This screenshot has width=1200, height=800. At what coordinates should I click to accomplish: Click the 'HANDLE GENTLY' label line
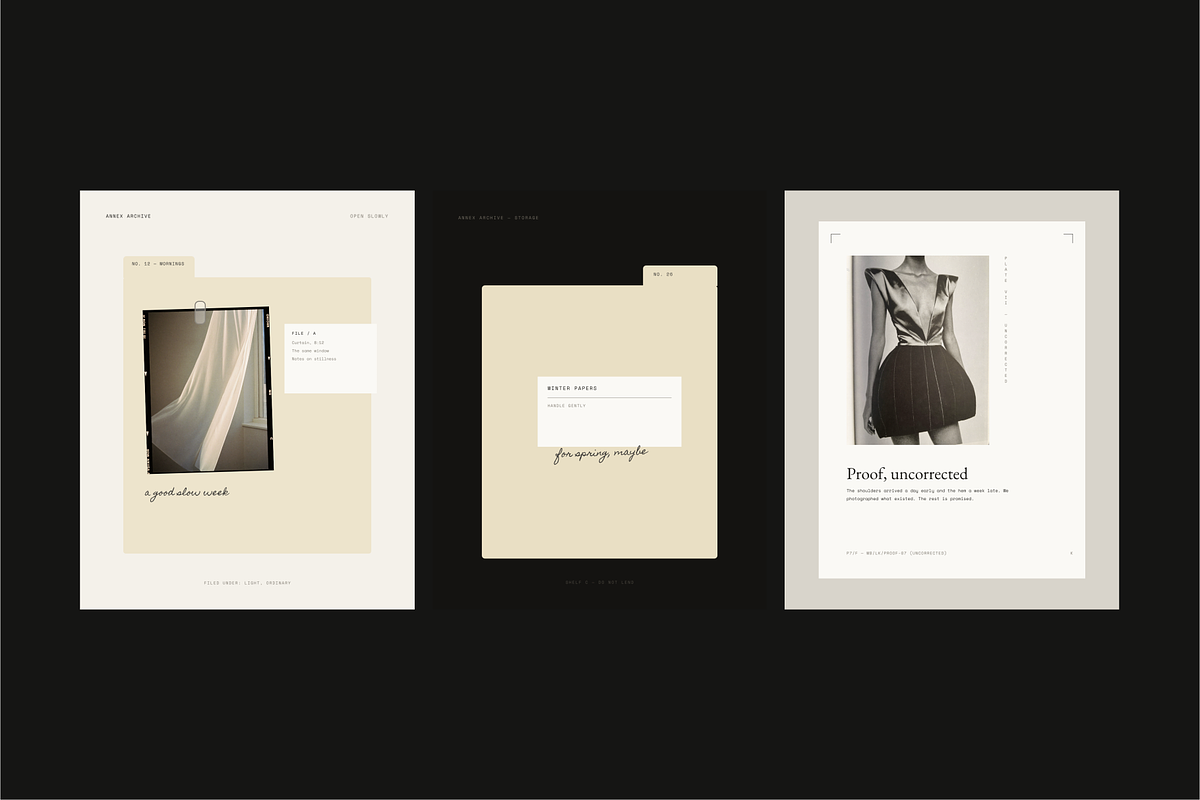tap(567, 406)
